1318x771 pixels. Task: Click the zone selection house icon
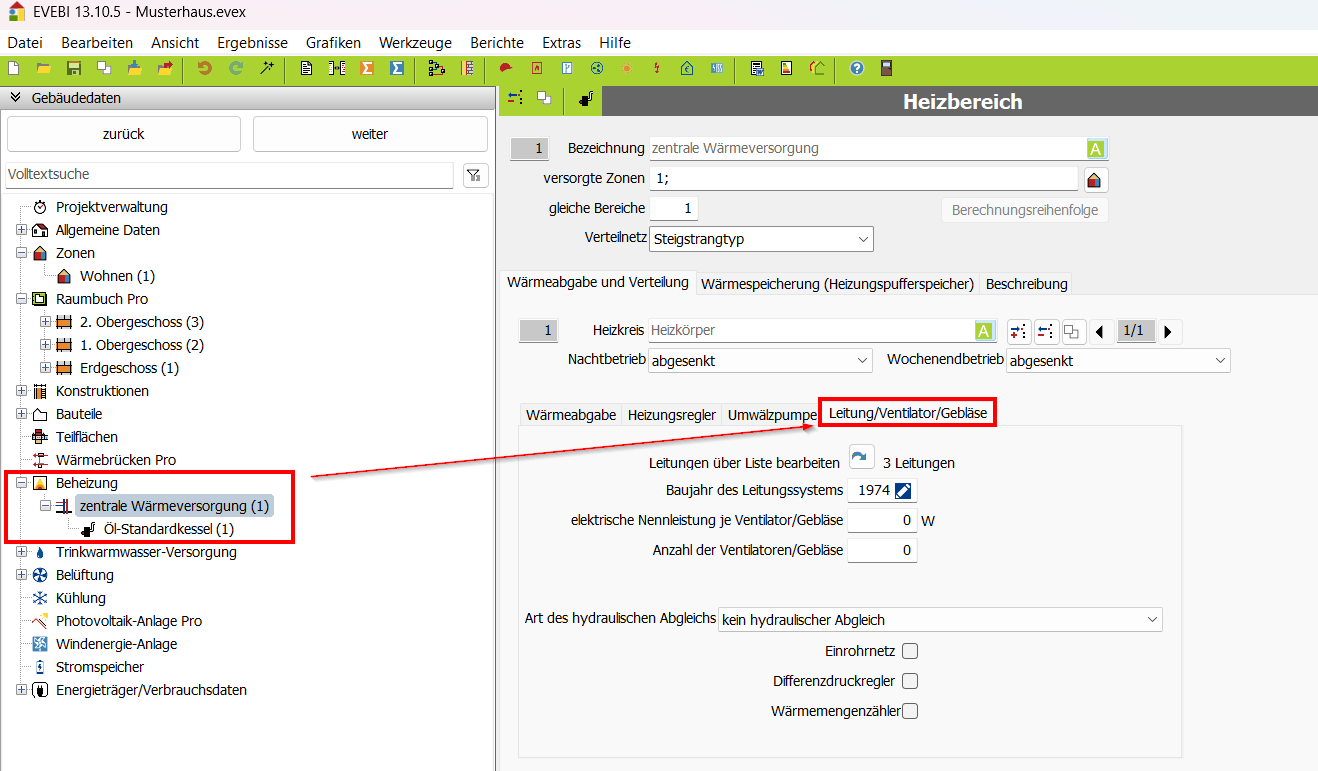[1095, 180]
